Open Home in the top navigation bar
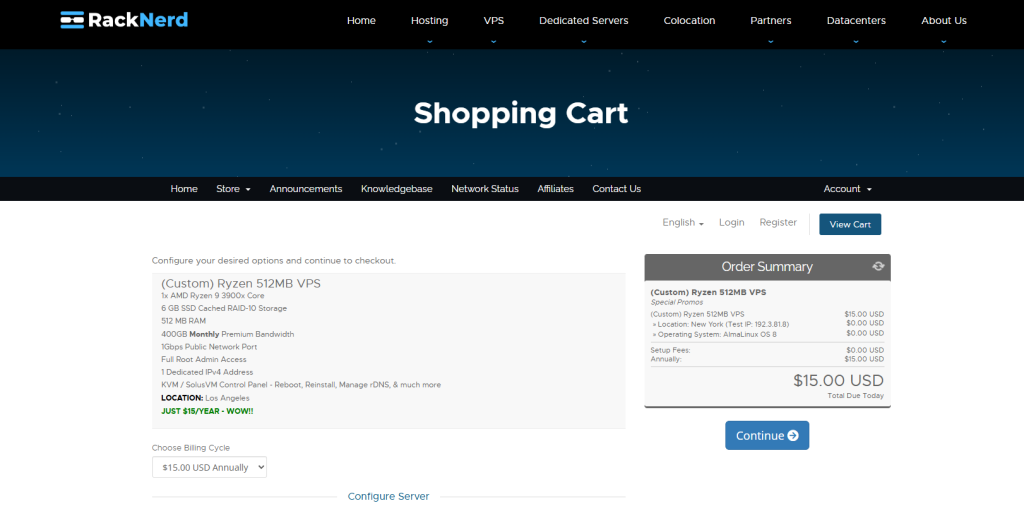This screenshot has width=1024, height=508. [x=361, y=20]
